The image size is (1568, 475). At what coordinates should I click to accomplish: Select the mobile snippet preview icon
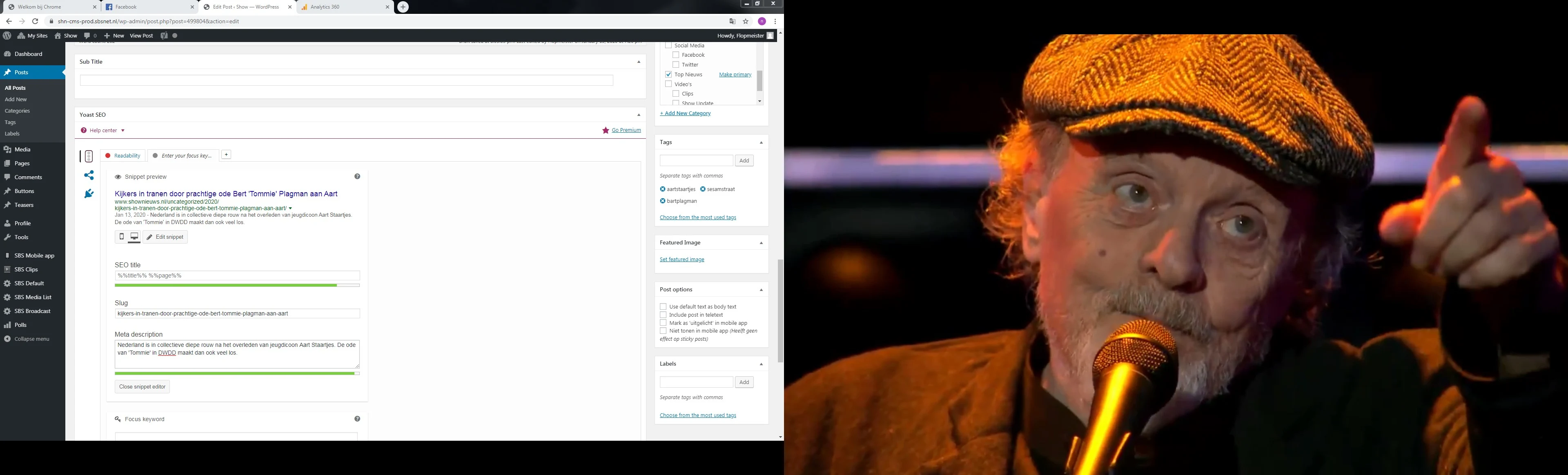(x=121, y=237)
